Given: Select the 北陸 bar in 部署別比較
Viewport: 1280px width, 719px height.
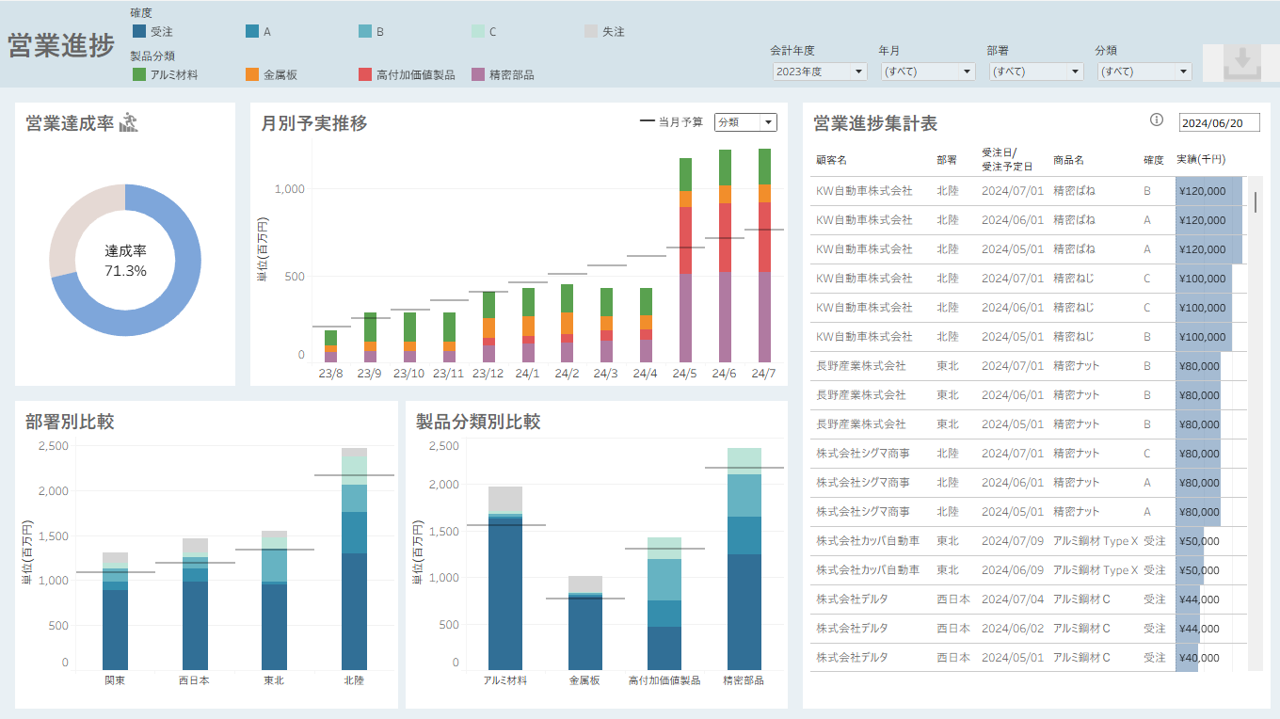Looking at the screenshot, I should (x=355, y=558).
